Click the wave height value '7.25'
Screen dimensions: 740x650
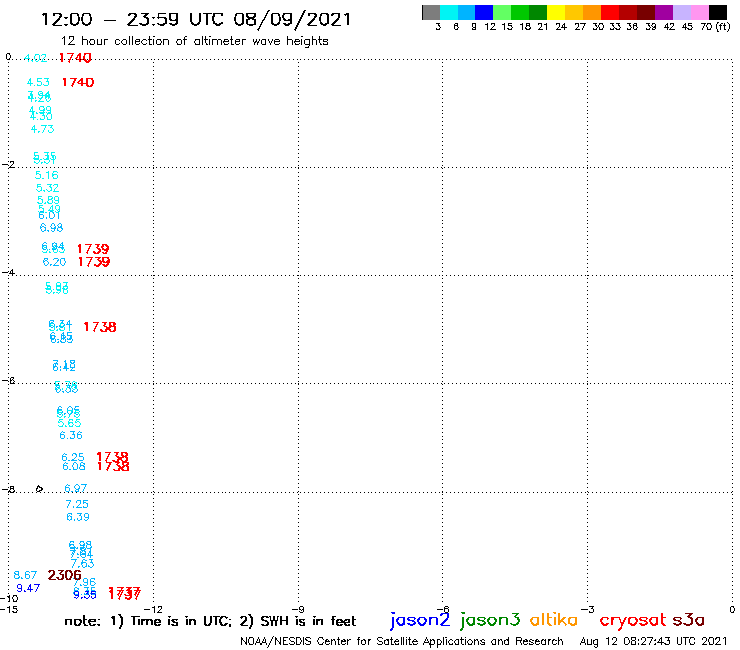click(x=77, y=504)
